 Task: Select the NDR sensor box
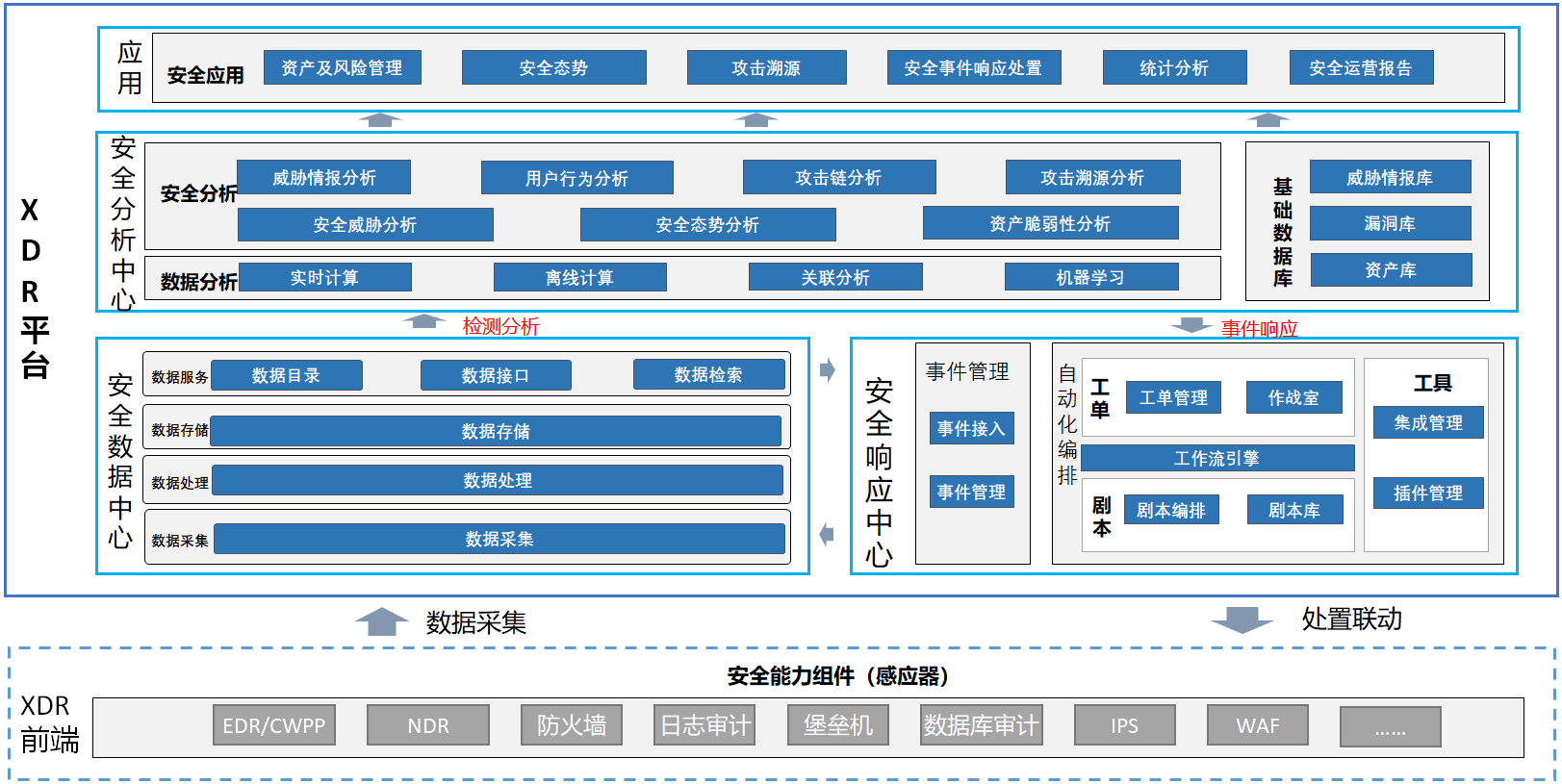[x=428, y=726]
